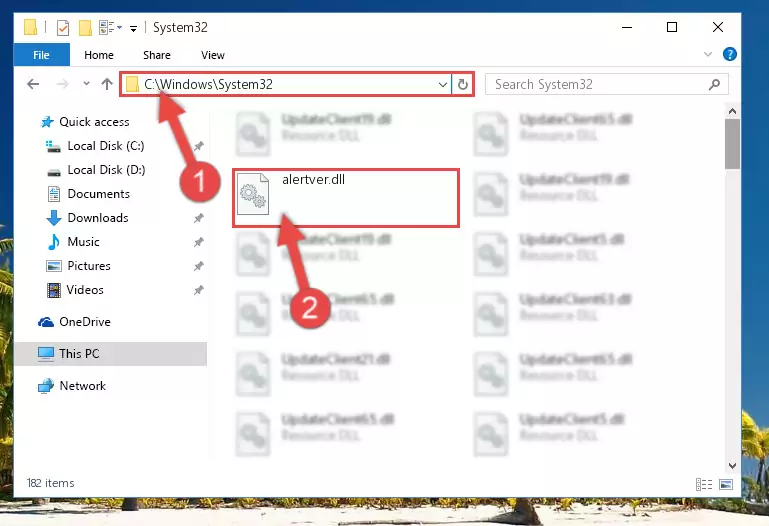Select Quick access in navigation pane
The width and height of the screenshot is (769, 526).
point(94,122)
